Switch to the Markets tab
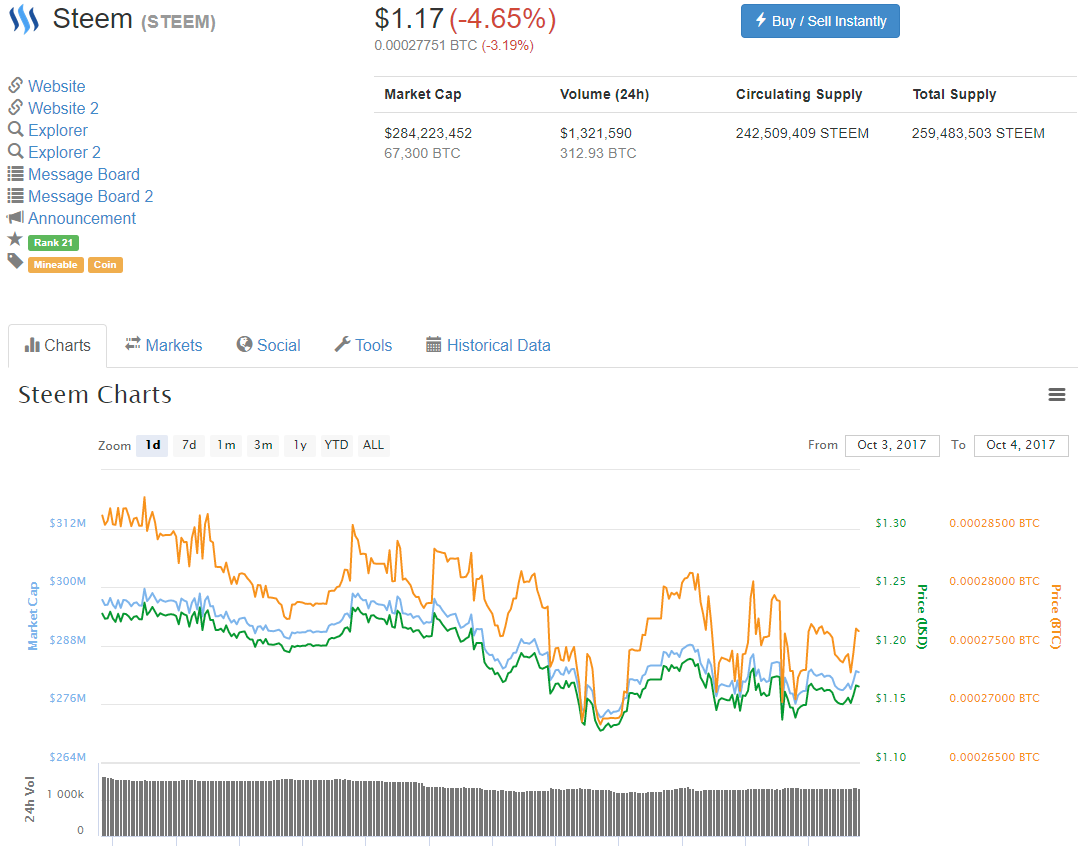Screen dimensions: 1084x846 pos(164,345)
